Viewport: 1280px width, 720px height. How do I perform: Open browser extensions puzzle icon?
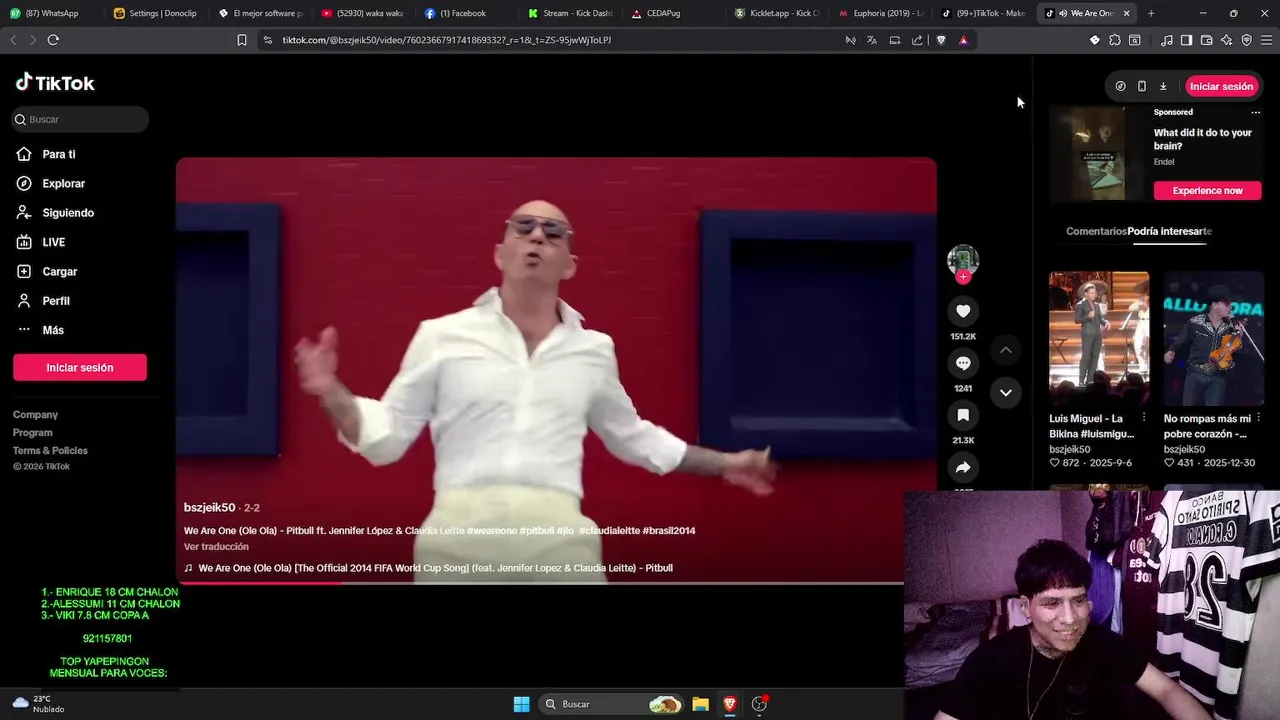(1115, 40)
